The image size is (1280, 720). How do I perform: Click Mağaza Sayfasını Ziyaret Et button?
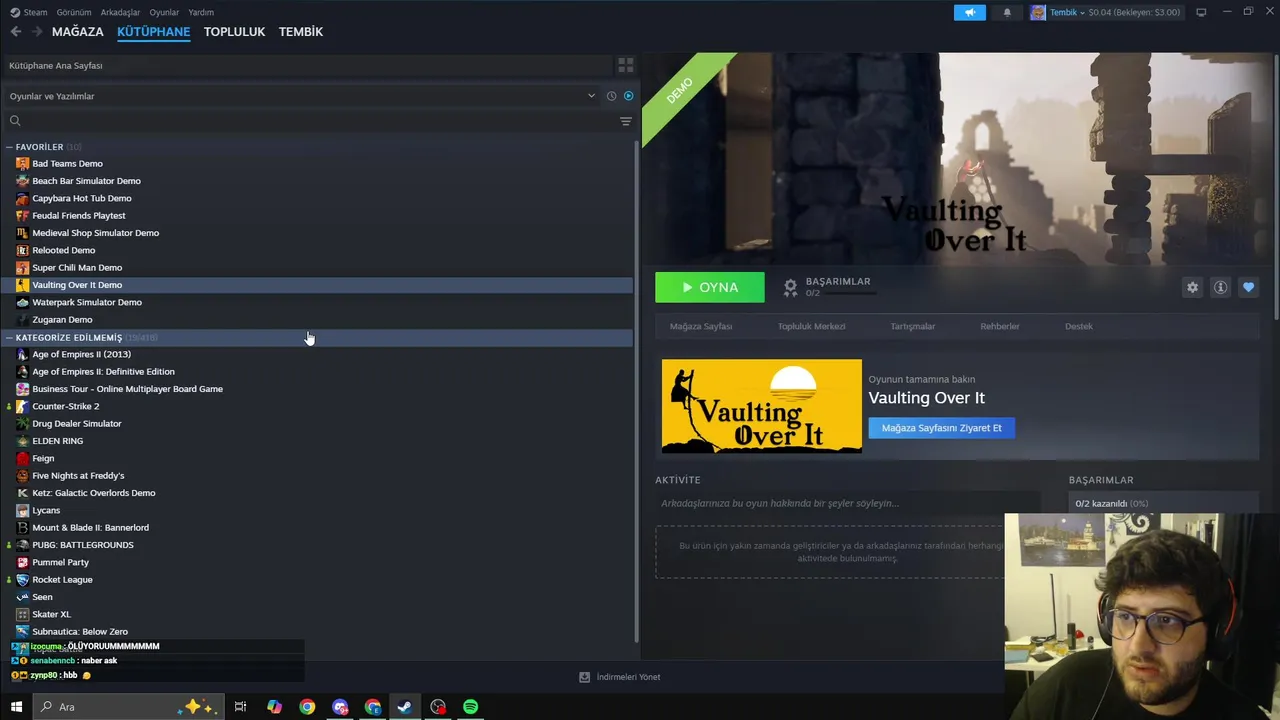click(x=941, y=428)
